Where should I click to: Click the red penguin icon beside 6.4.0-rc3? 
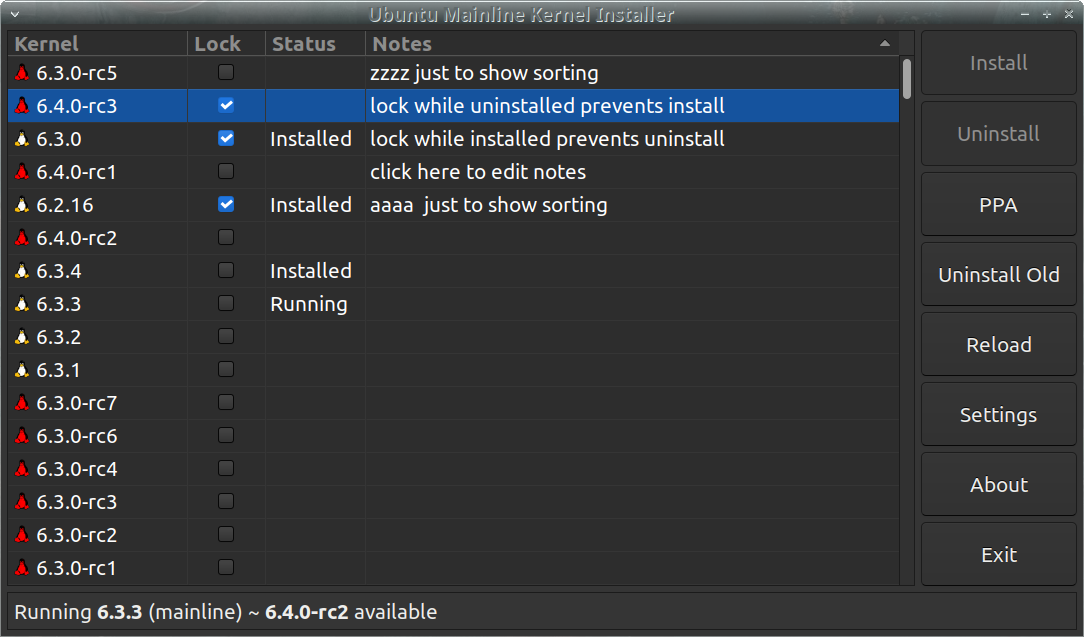pos(22,106)
